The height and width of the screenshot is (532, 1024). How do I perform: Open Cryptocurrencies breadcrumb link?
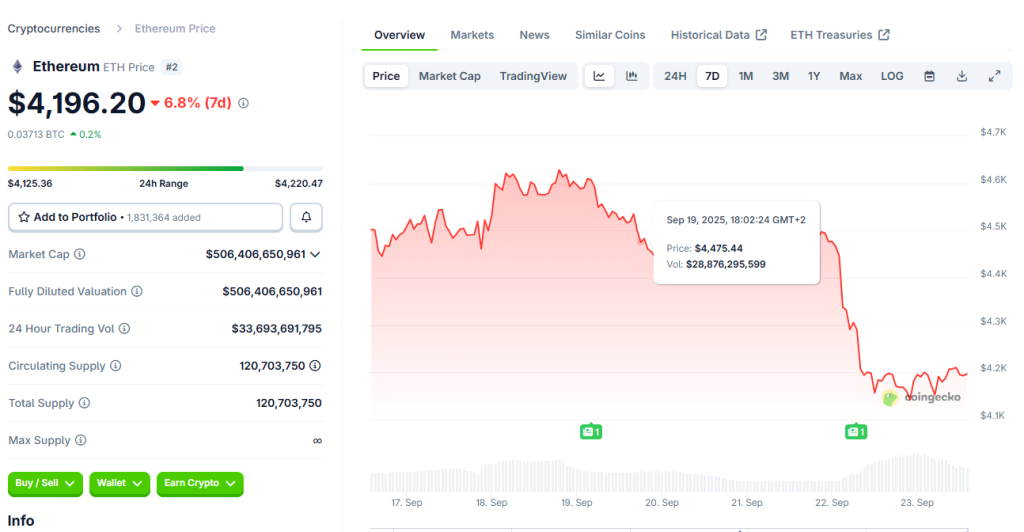point(54,29)
